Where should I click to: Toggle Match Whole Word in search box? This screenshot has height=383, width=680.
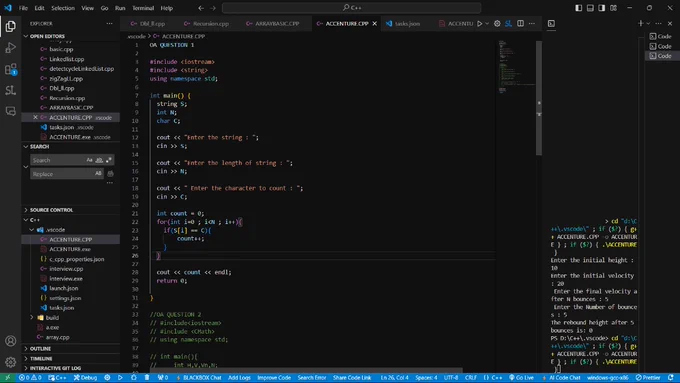(99, 160)
